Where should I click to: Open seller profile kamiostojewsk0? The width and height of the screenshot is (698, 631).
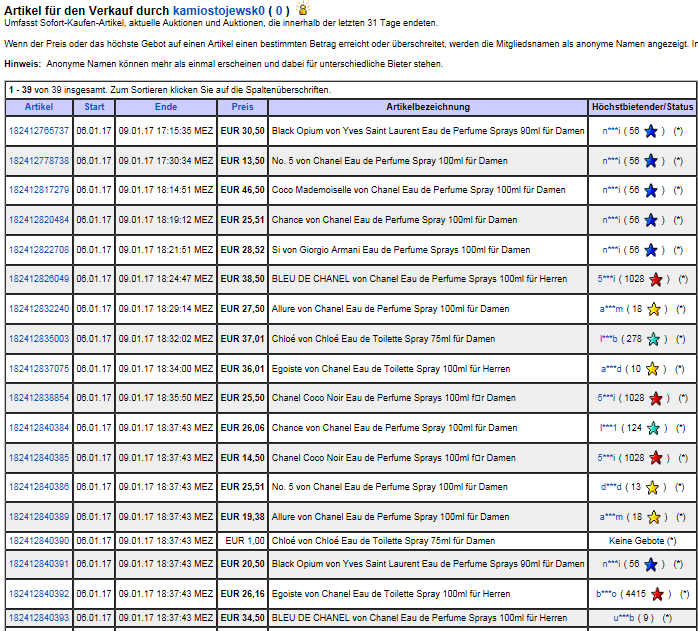(x=219, y=10)
